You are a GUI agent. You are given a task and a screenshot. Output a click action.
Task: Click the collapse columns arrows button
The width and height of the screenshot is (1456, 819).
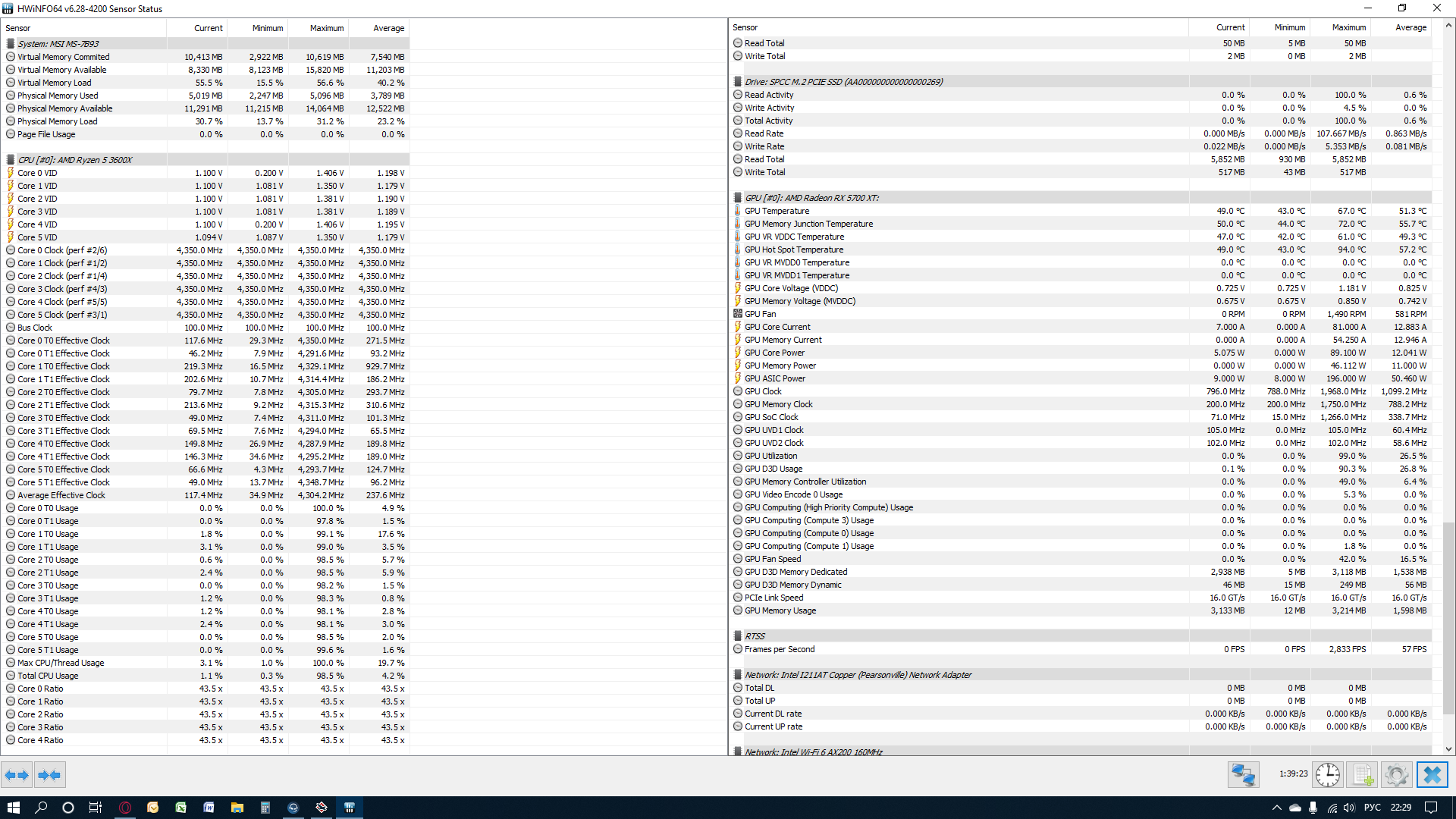[50, 775]
